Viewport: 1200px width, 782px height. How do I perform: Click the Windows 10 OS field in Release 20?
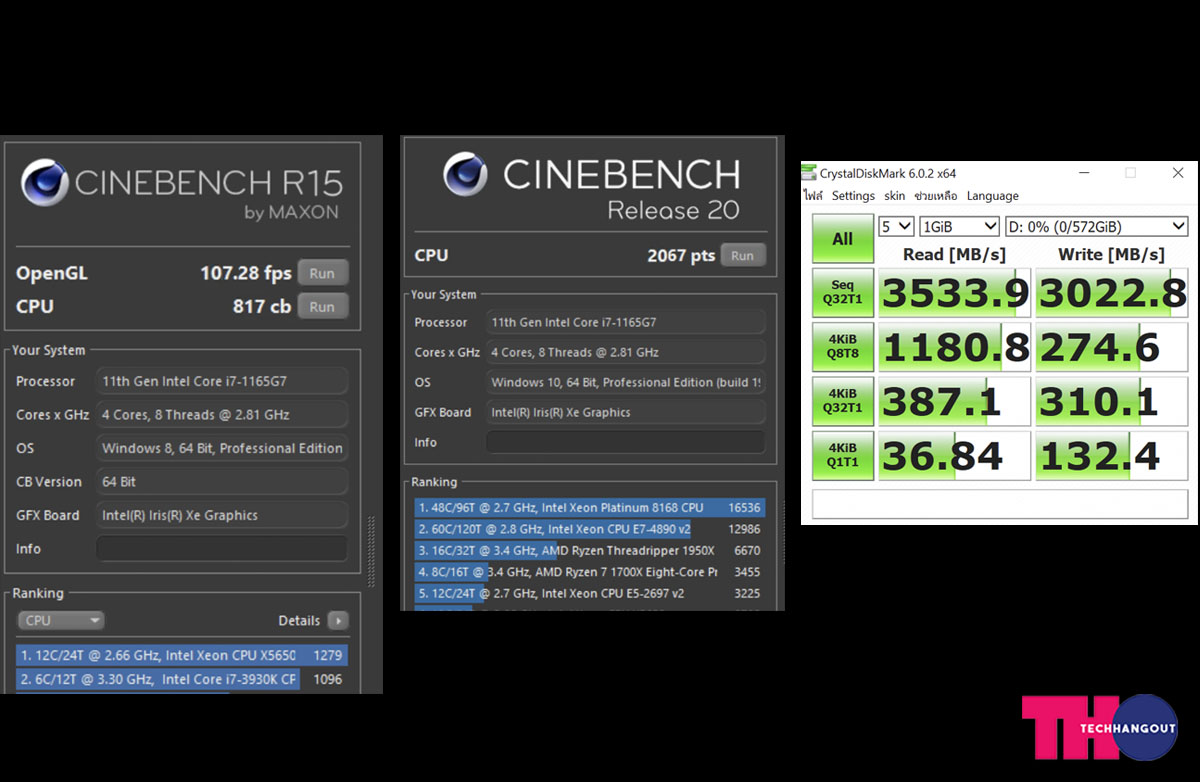tap(625, 382)
